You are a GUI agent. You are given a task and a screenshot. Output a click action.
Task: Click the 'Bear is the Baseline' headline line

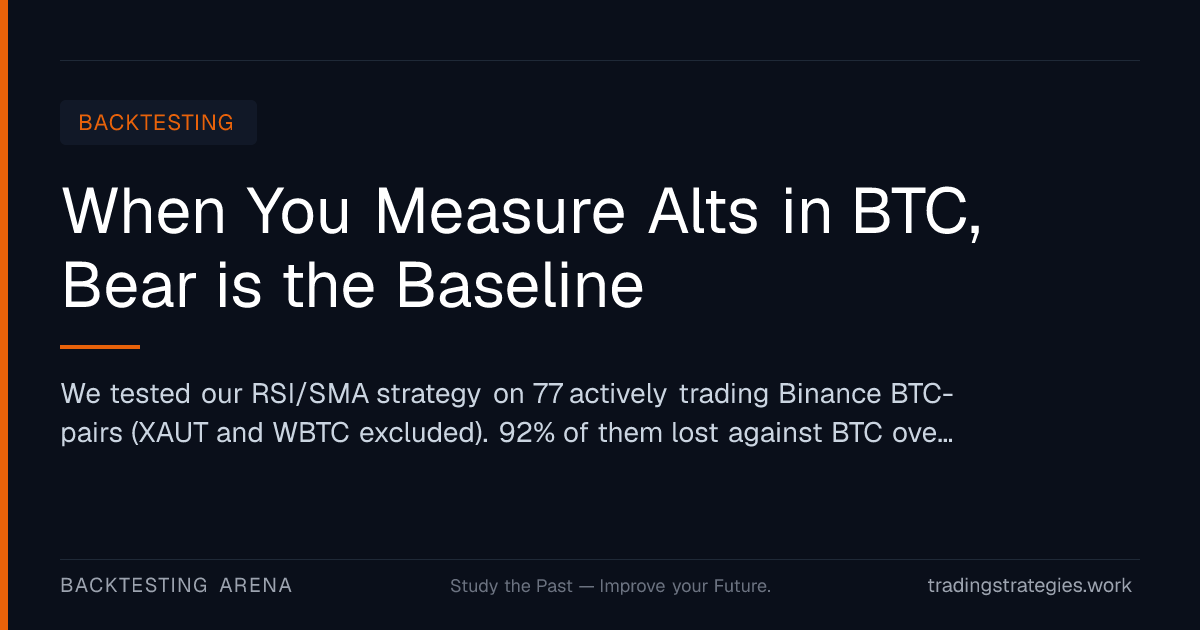coord(353,286)
